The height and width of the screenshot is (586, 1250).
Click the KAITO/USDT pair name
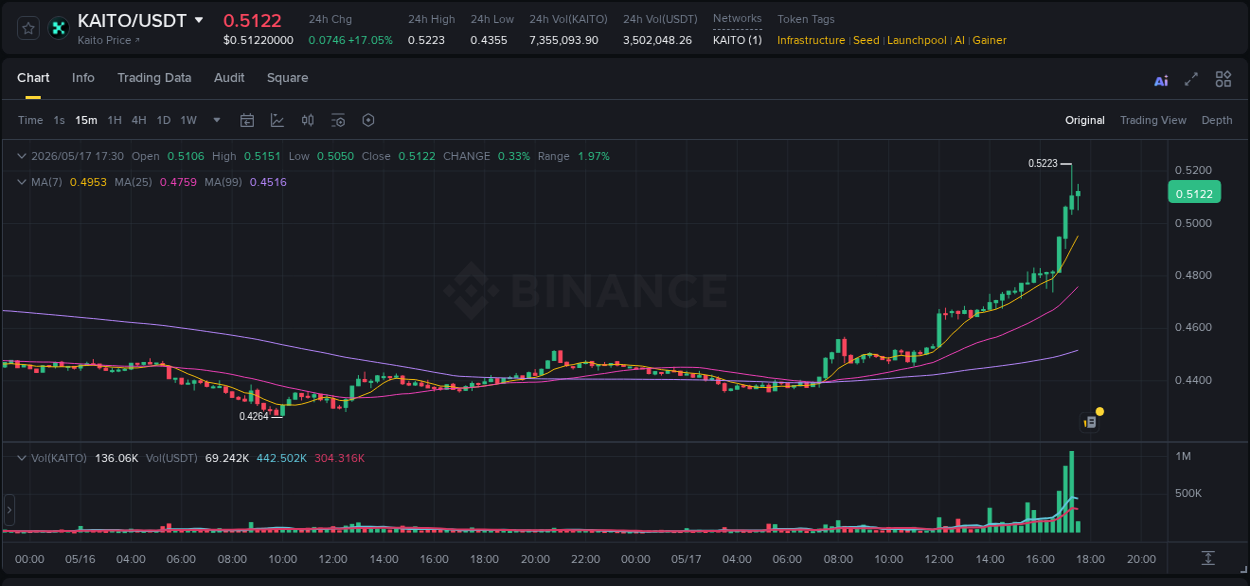(132, 20)
